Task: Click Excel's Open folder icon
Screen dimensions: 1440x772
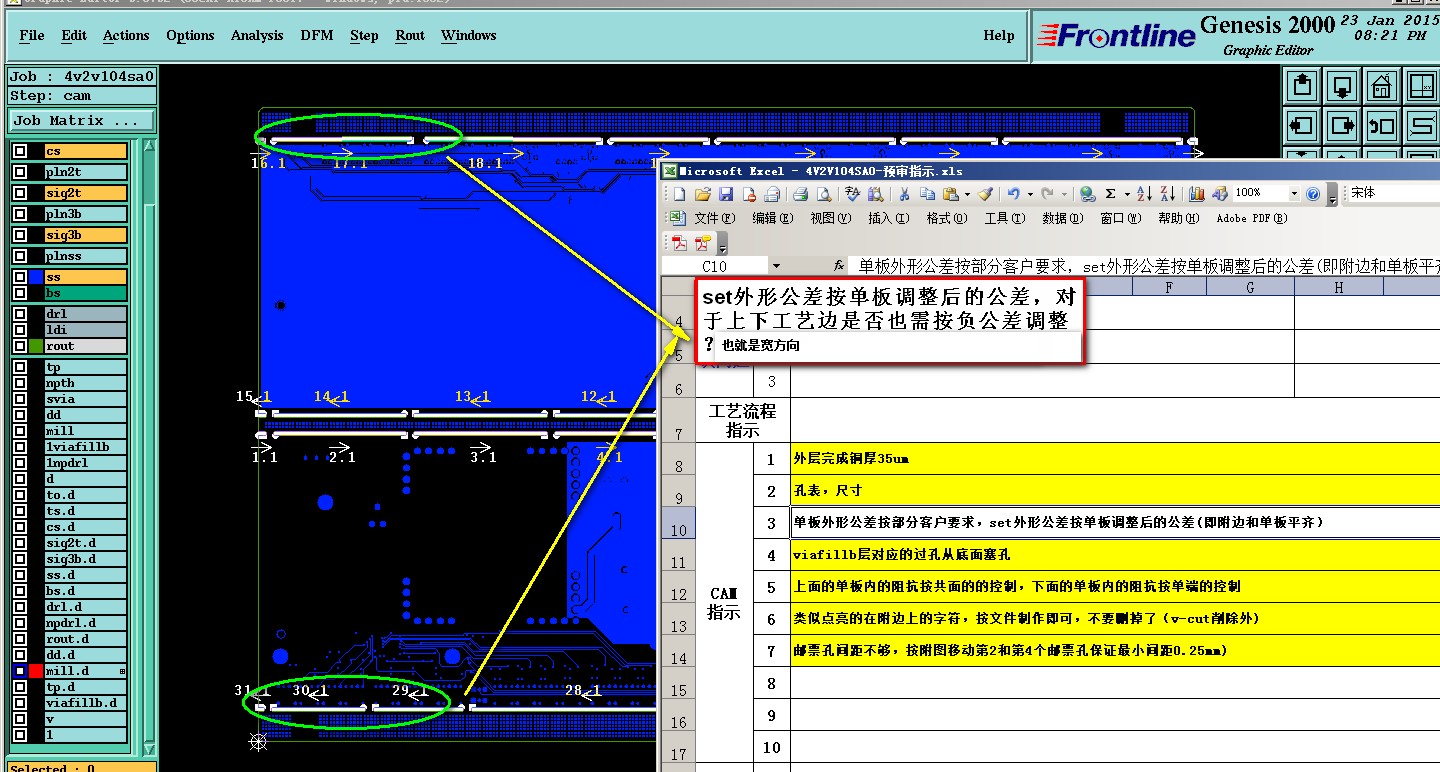Action: point(703,194)
